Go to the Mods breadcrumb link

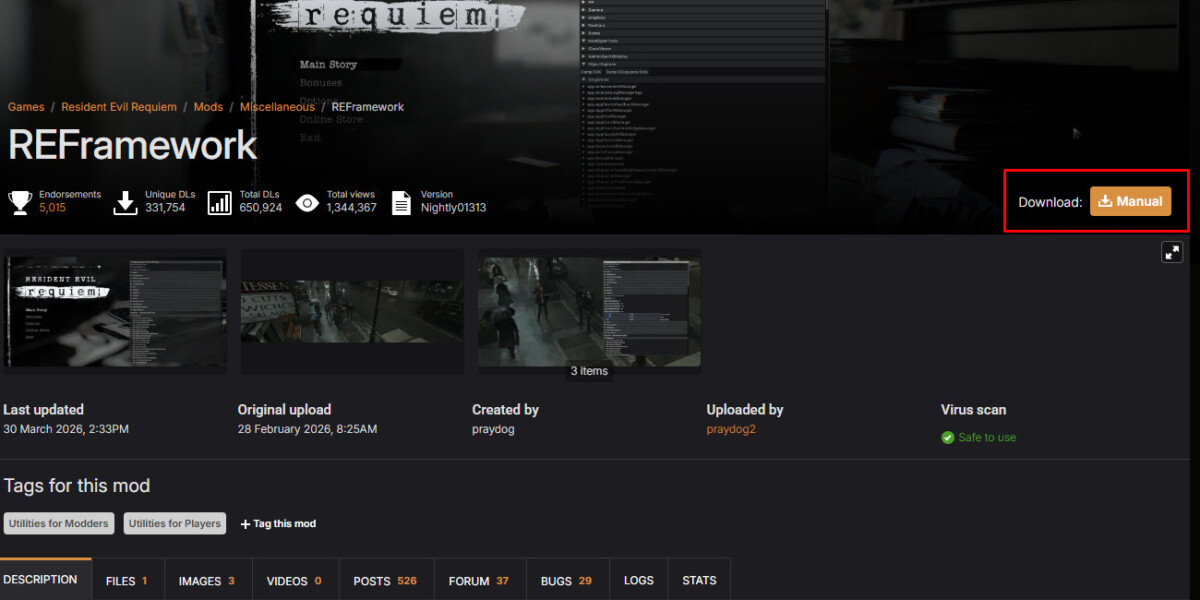coord(208,107)
